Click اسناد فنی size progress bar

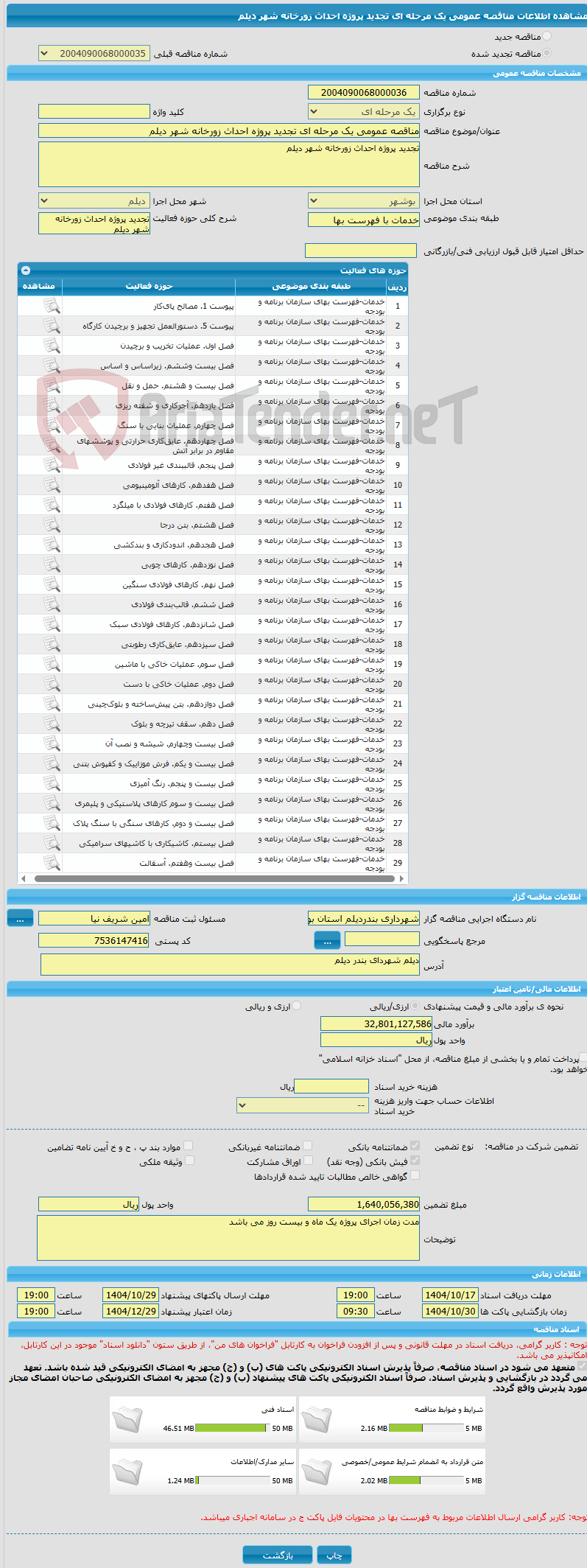tap(233, 1428)
